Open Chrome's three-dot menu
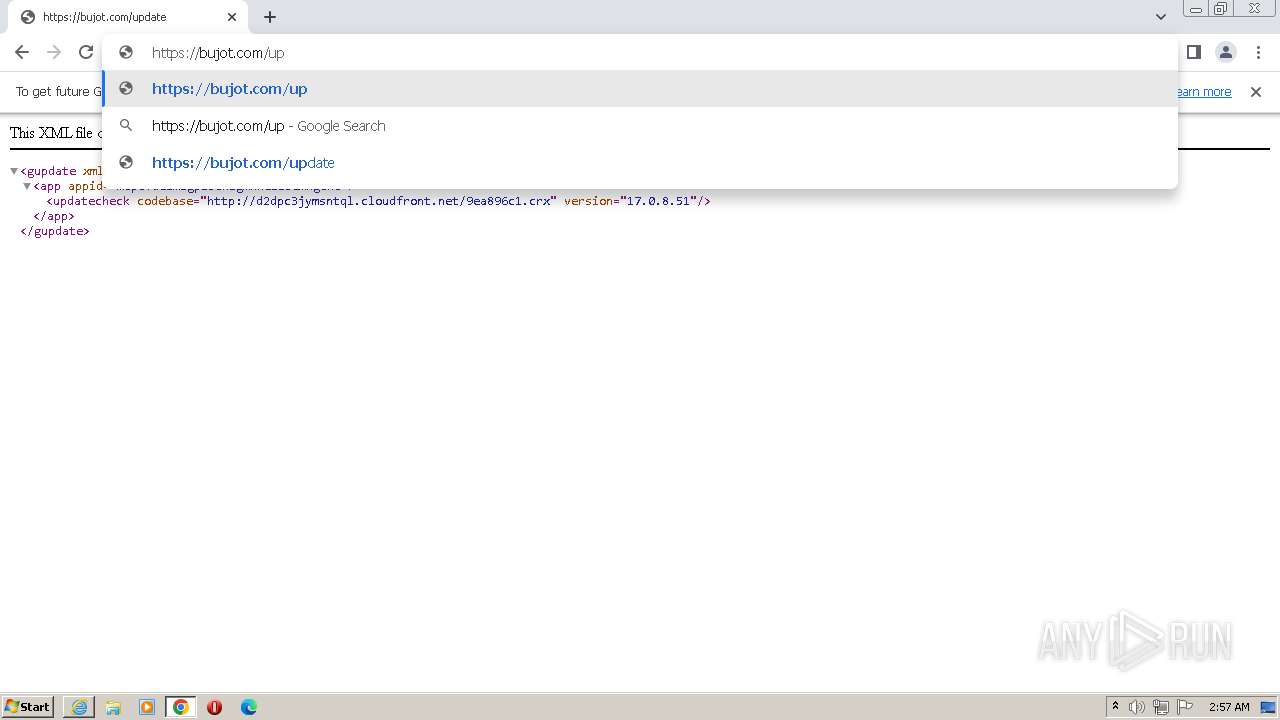This screenshot has height=720, width=1280. [1257, 52]
